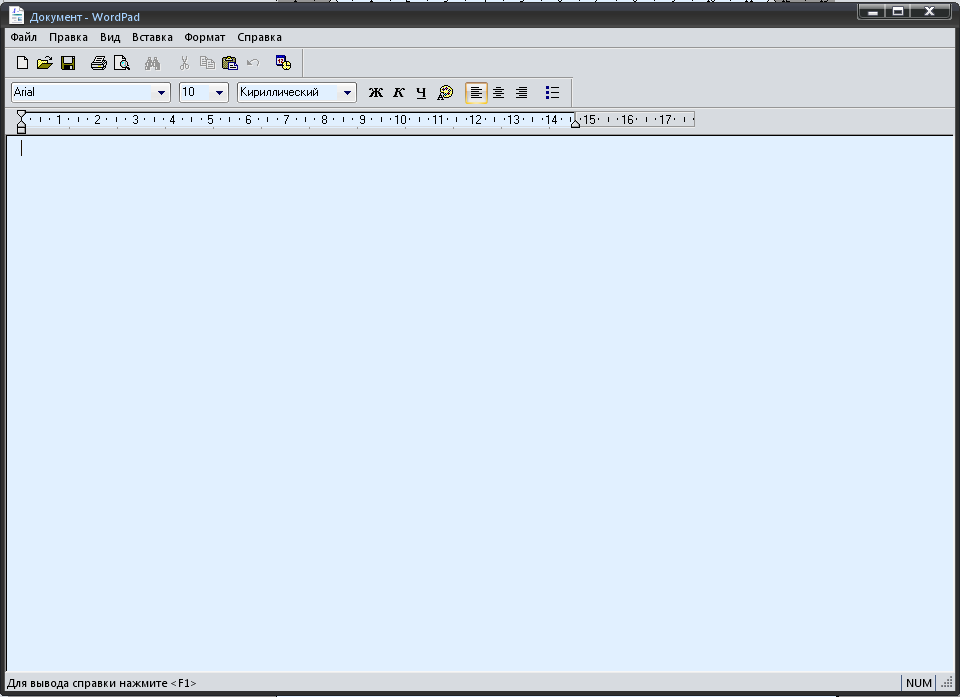
Task: Click the WordPad document icon in title bar
Action: pos(17,16)
